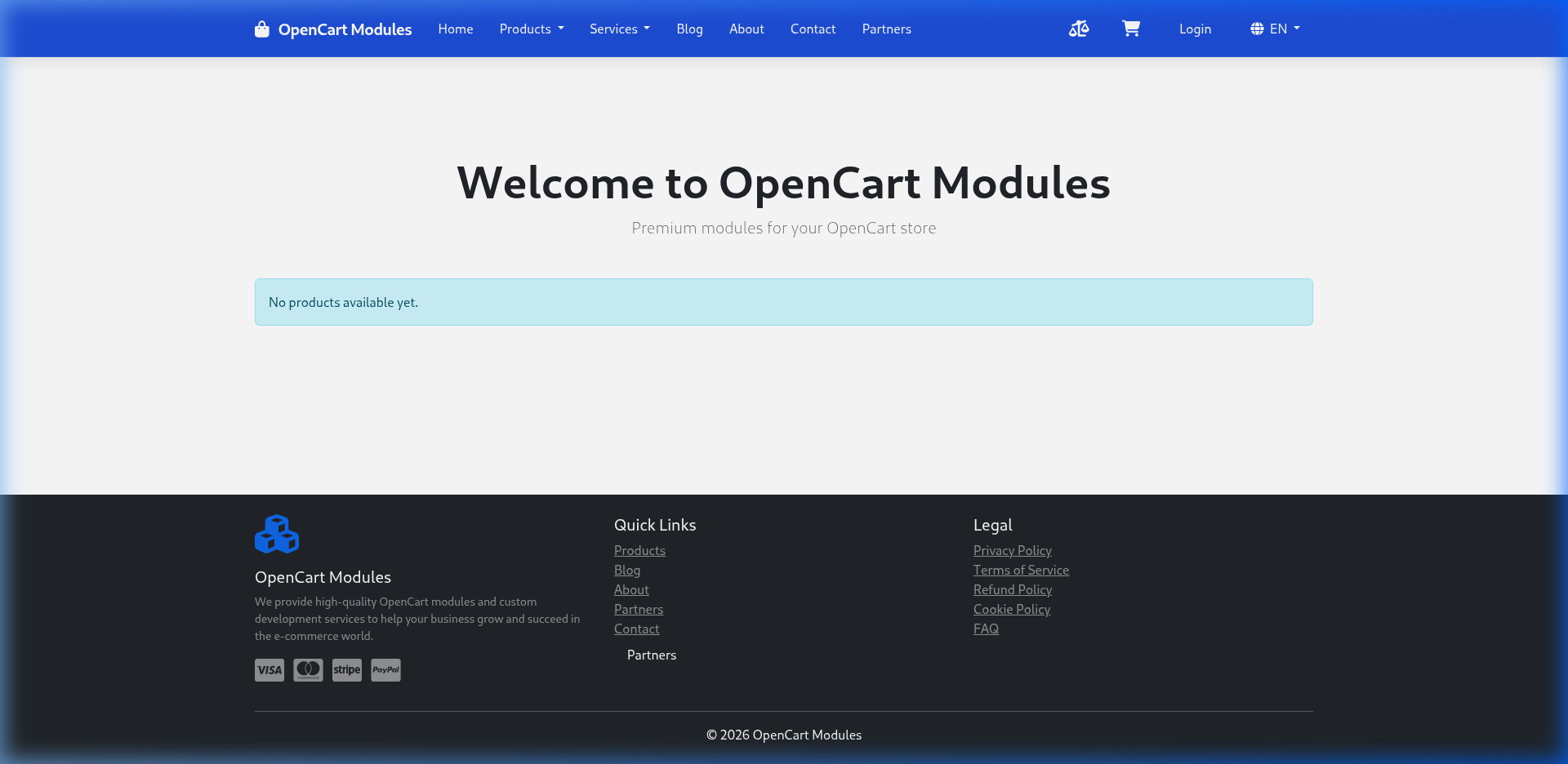Image resolution: width=1568 pixels, height=764 pixels.
Task: Open the Terms of Service link
Action: 1021,571
